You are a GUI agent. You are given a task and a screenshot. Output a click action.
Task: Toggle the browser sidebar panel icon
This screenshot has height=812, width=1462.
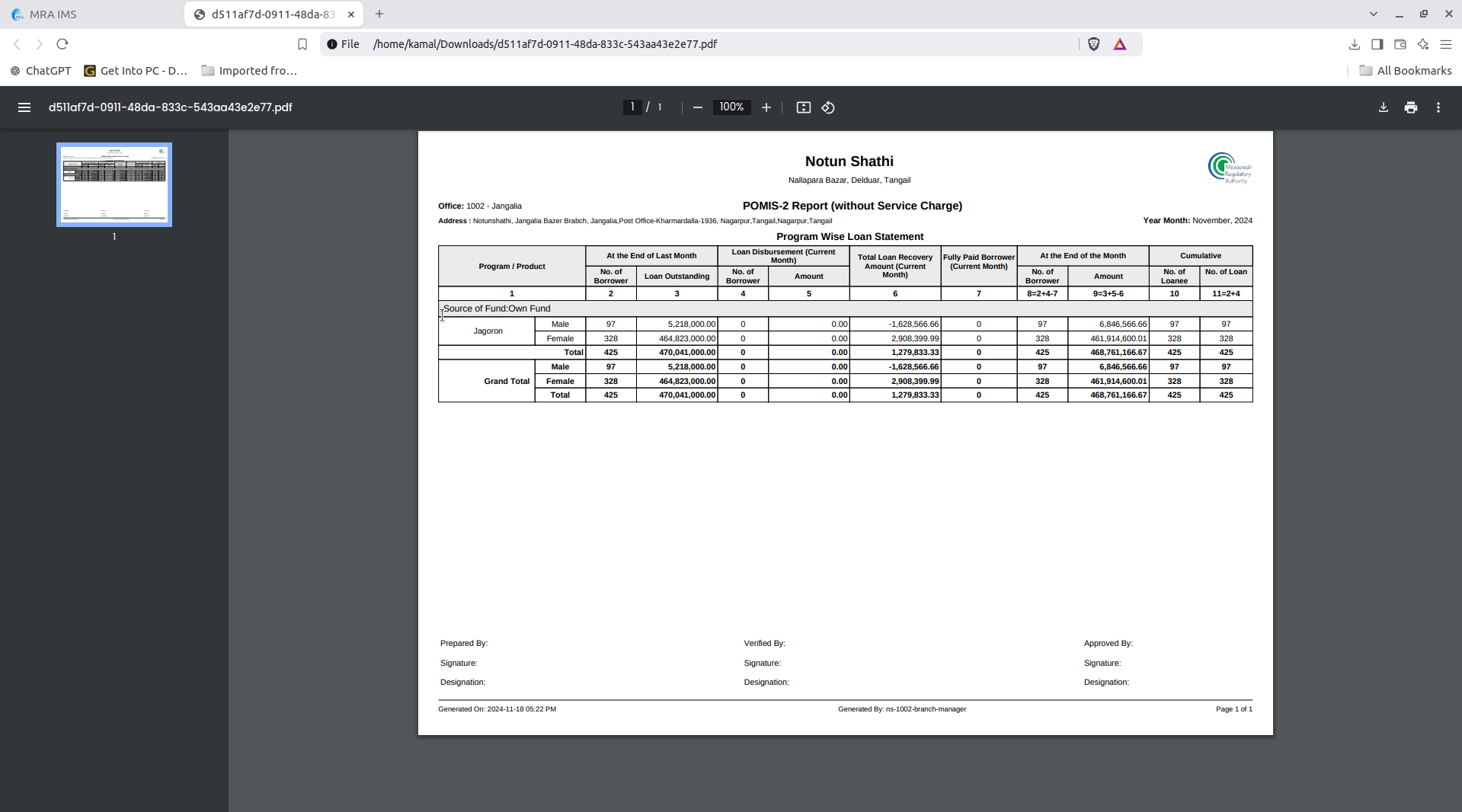[1377, 44]
